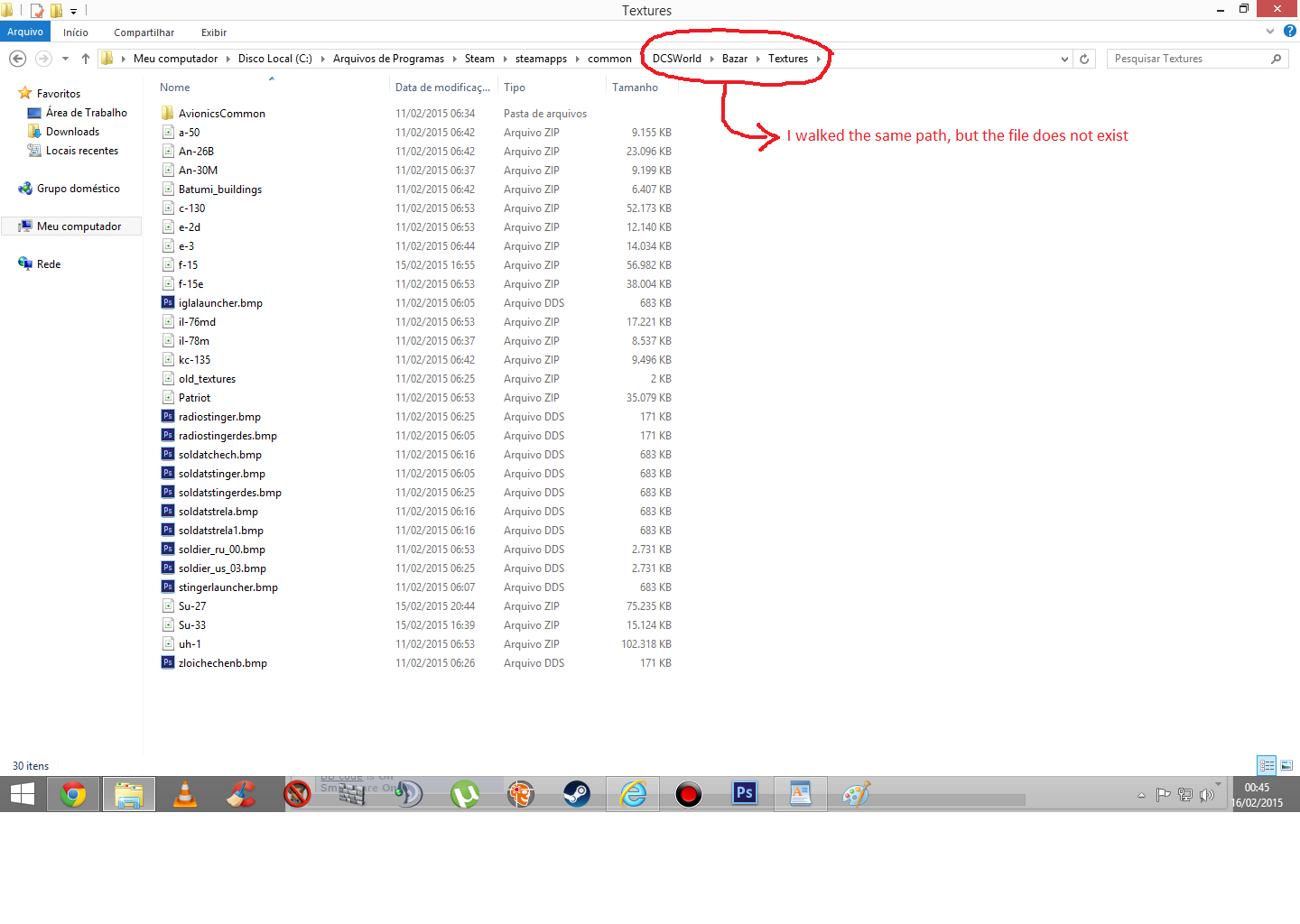Switch to the Início ribbon tab

pyautogui.click(x=76, y=32)
